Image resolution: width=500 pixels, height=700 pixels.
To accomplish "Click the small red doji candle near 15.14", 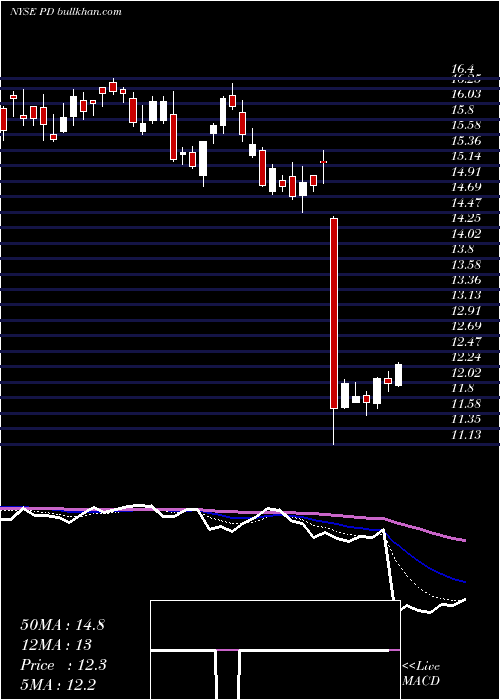I will pos(323,162).
